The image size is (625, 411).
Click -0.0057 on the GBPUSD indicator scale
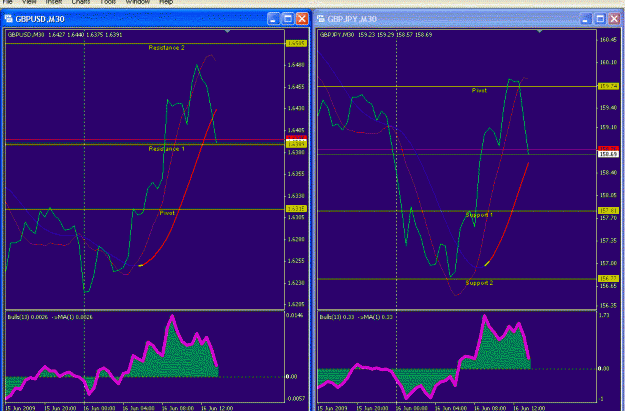pos(295,399)
